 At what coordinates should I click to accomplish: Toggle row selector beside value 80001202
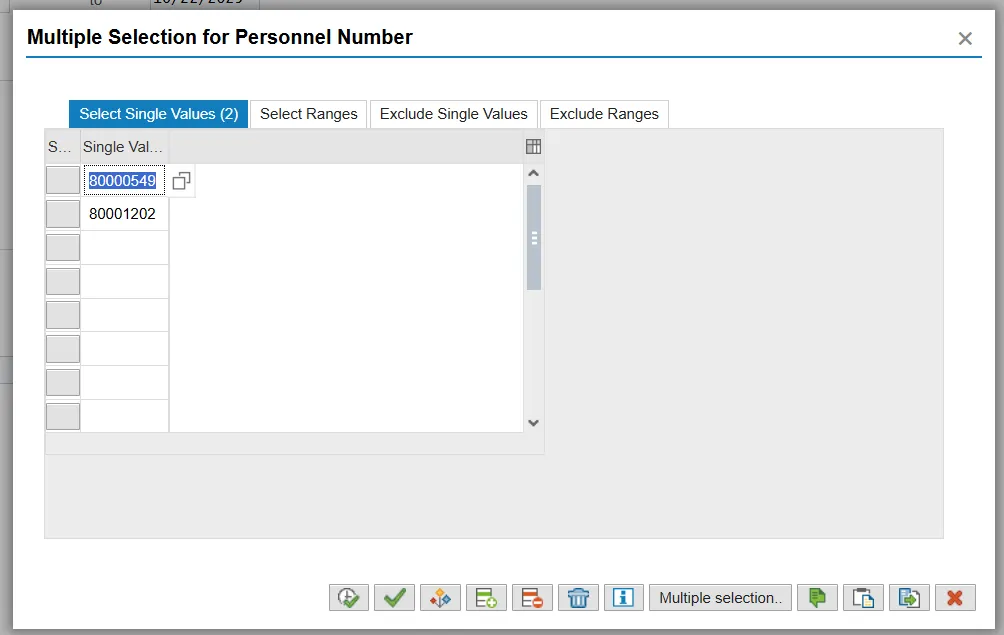63,214
